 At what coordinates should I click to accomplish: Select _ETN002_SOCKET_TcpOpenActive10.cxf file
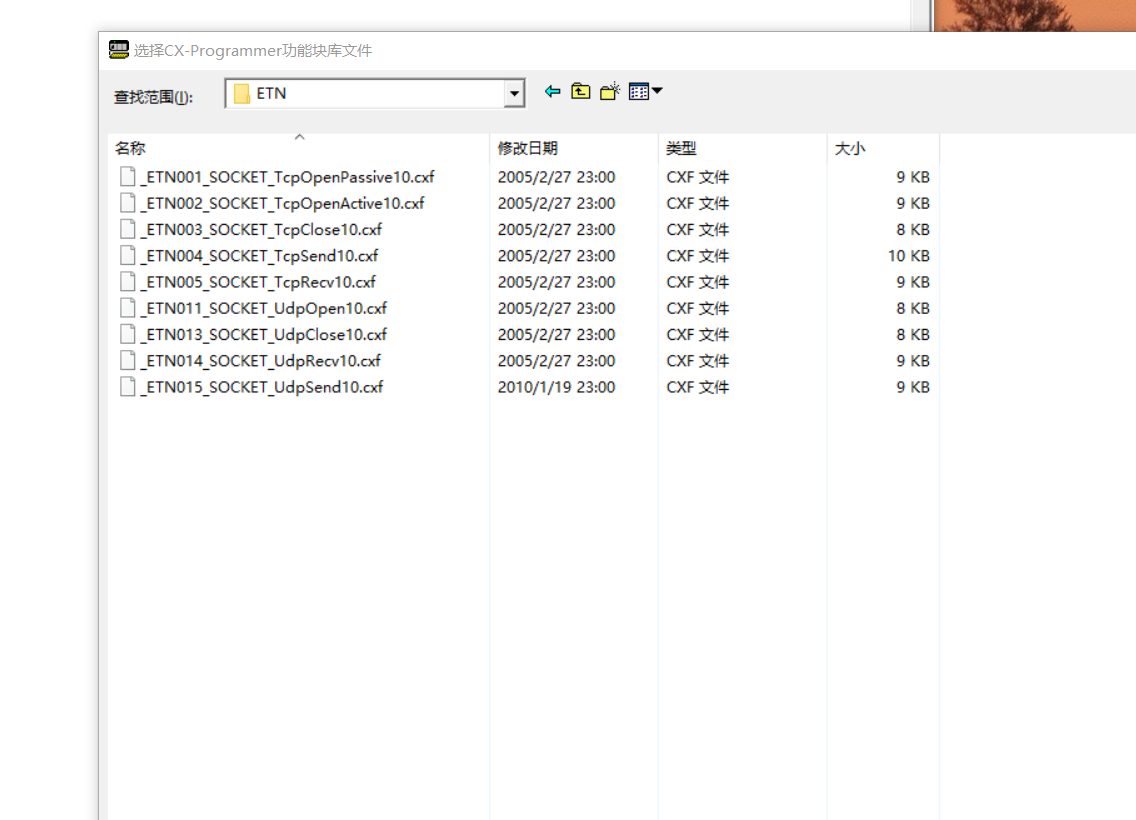(x=282, y=203)
